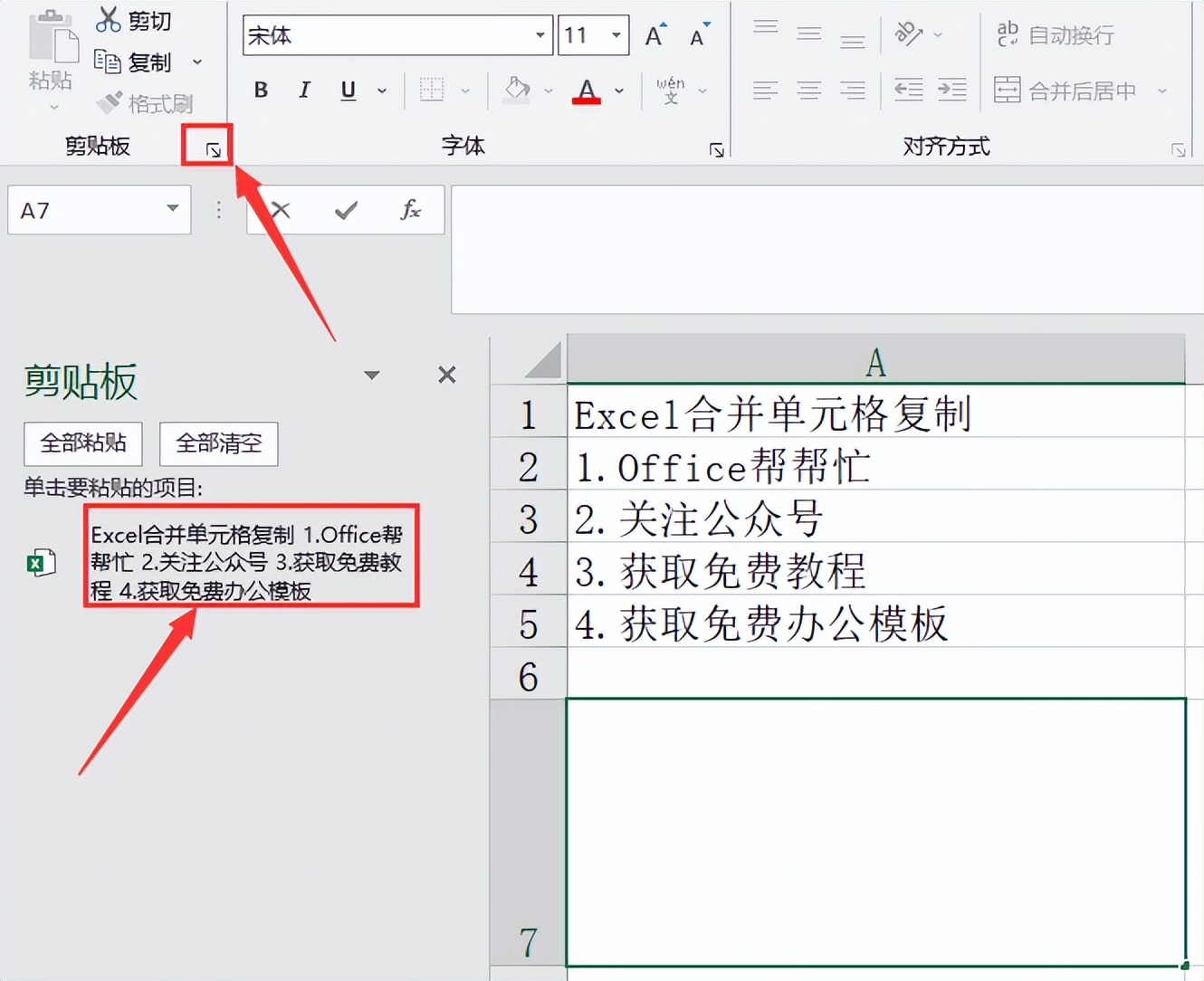Decrease font size with smaller A
The height and width of the screenshot is (981, 1204).
[699, 36]
